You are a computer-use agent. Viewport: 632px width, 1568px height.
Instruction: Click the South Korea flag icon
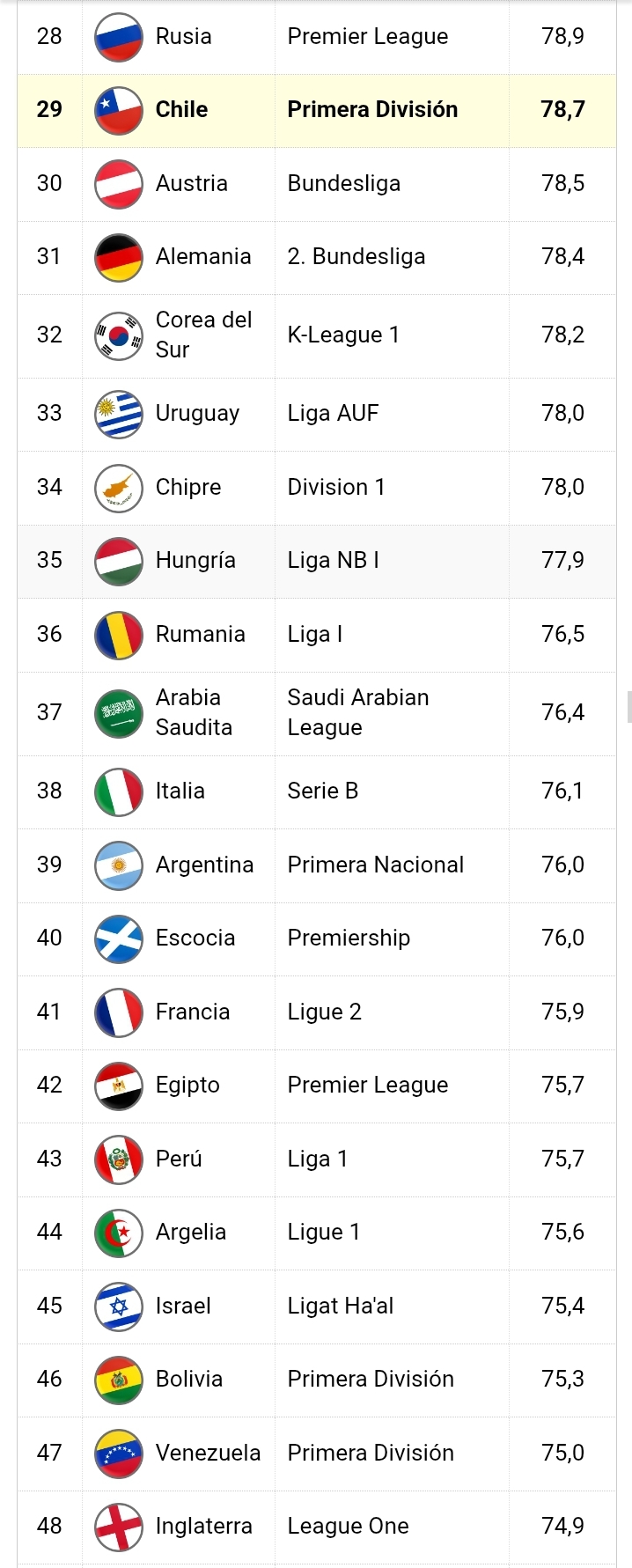coord(118,335)
